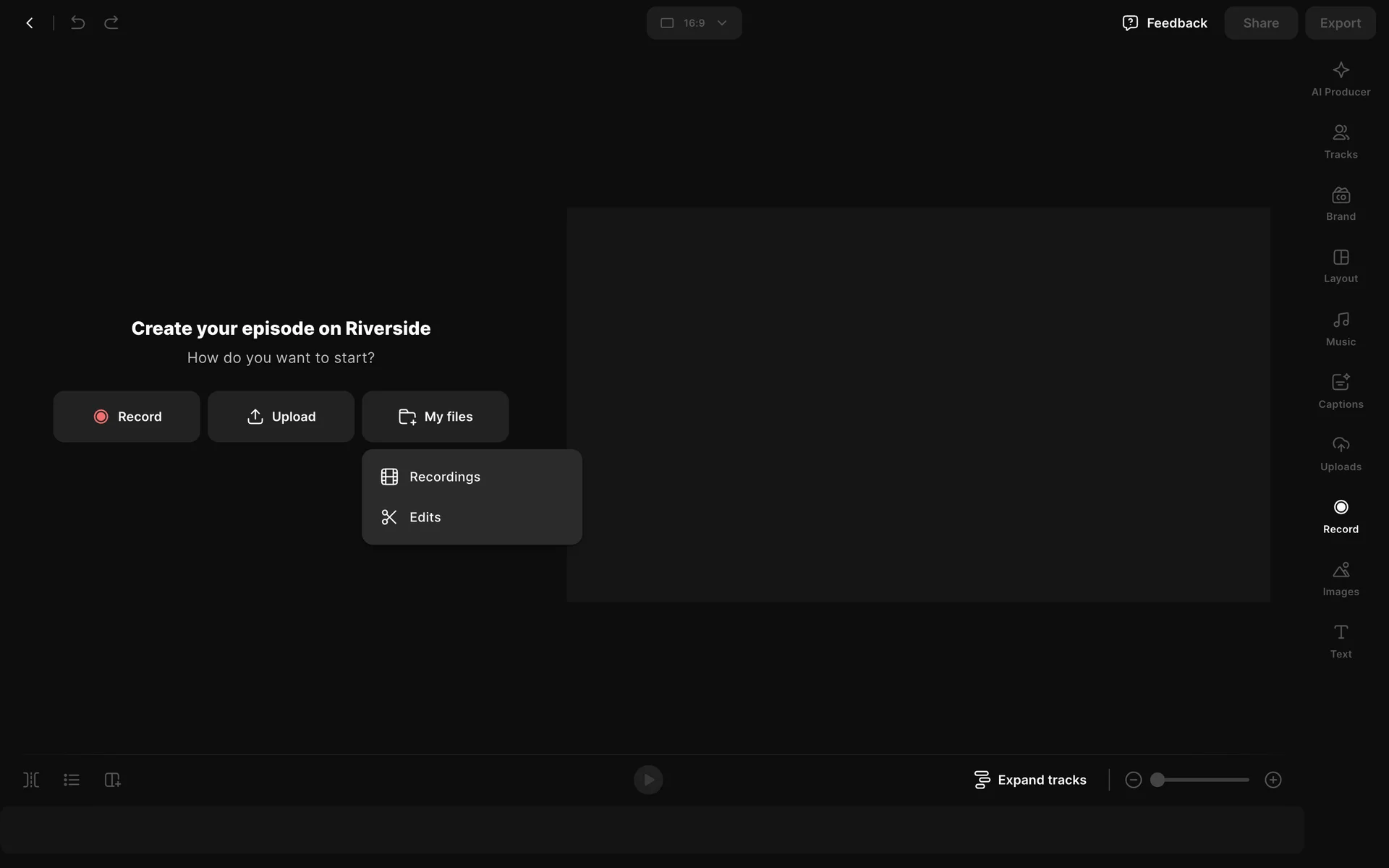The image size is (1389, 868).
Task: Click the zoom in plus icon
Action: click(1273, 780)
